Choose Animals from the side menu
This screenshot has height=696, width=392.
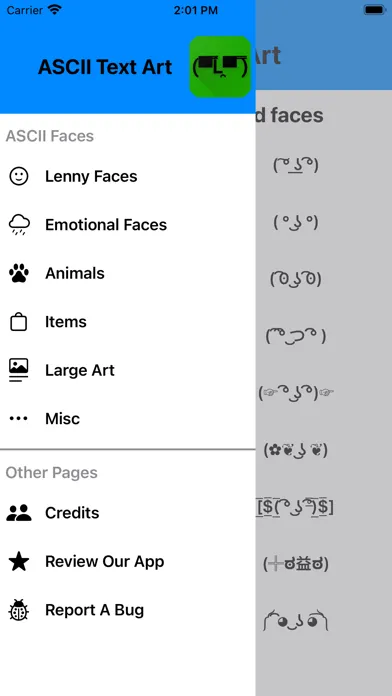tap(128, 273)
